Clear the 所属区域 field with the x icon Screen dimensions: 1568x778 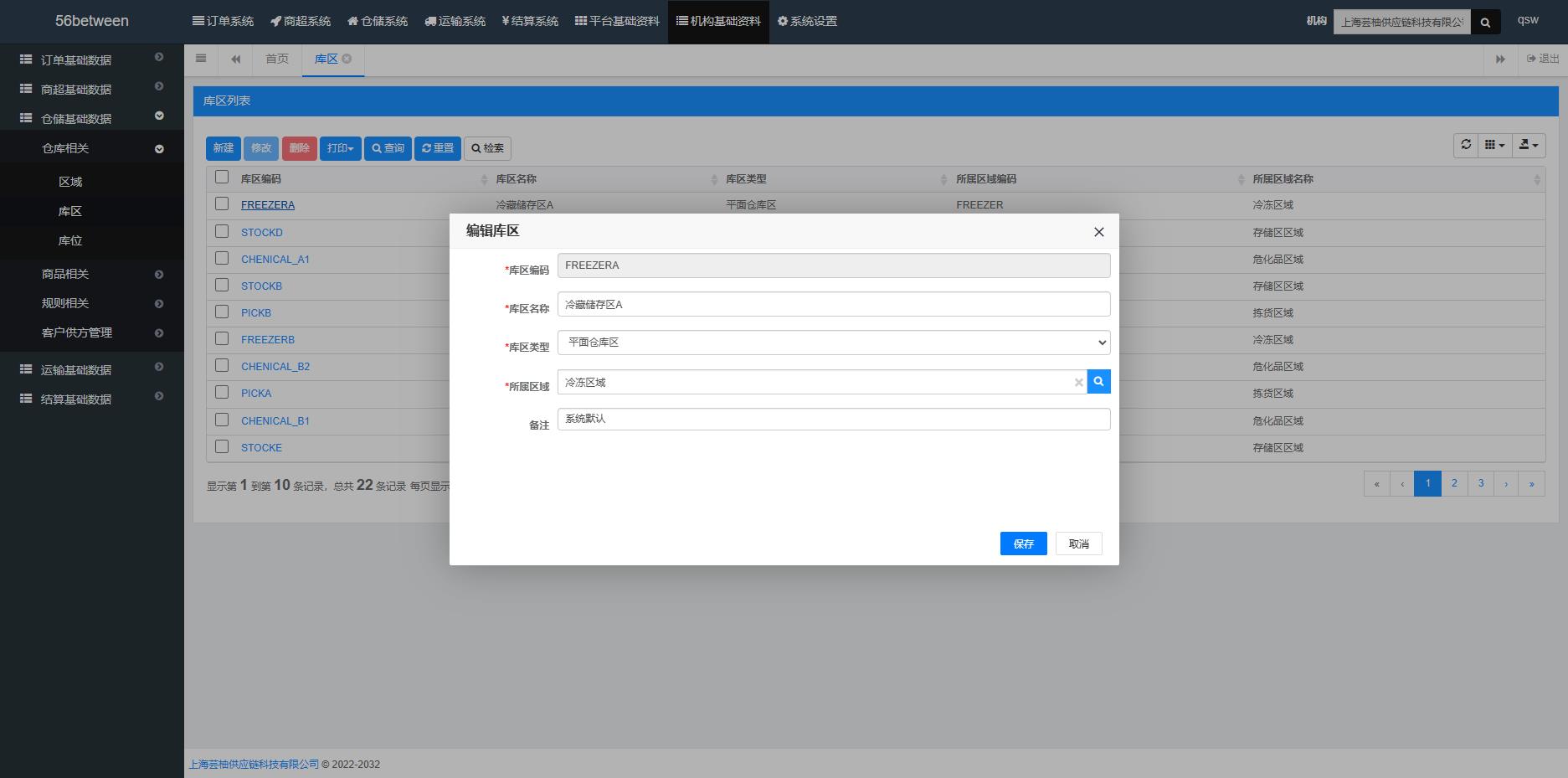(x=1078, y=382)
